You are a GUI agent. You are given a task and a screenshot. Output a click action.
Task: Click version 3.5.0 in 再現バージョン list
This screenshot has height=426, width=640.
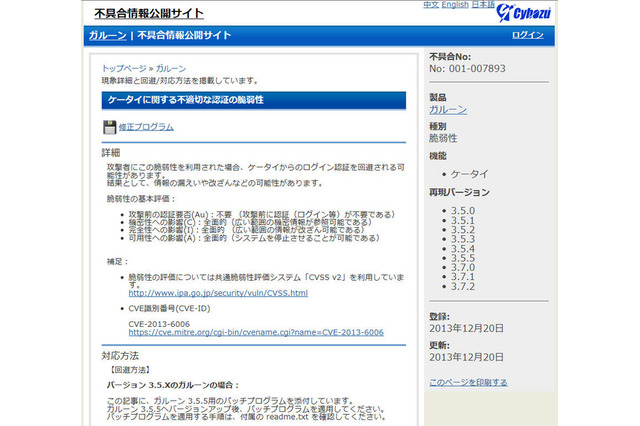pos(463,211)
